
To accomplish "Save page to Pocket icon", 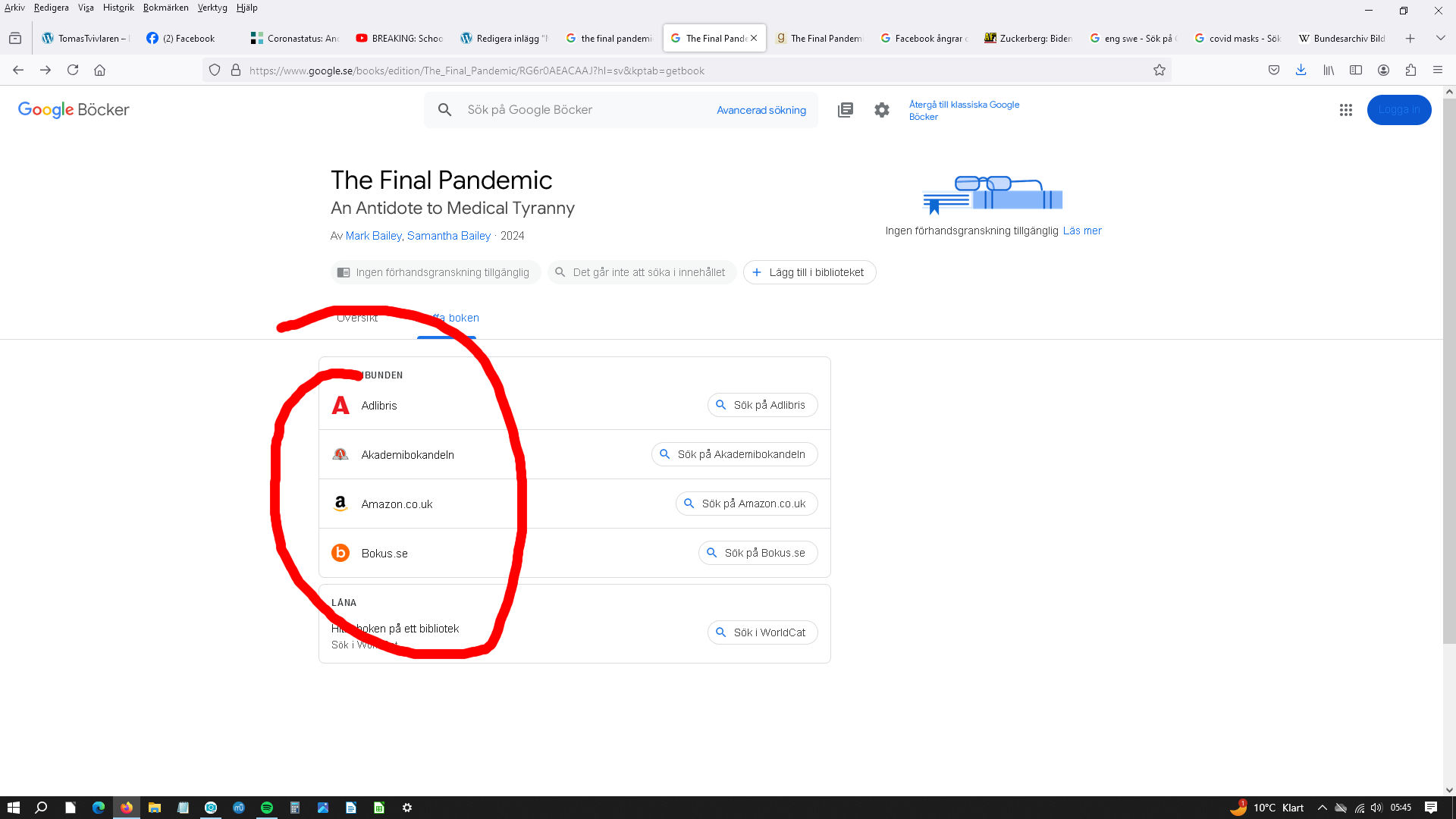I will [x=1274, y=70].
